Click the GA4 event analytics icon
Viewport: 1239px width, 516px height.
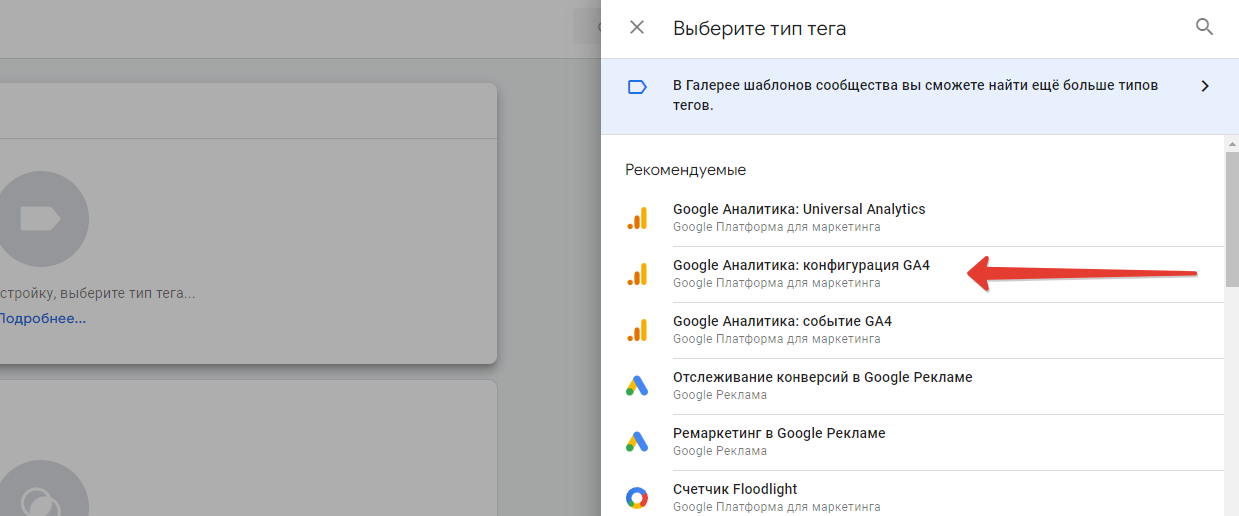[637, 330]
